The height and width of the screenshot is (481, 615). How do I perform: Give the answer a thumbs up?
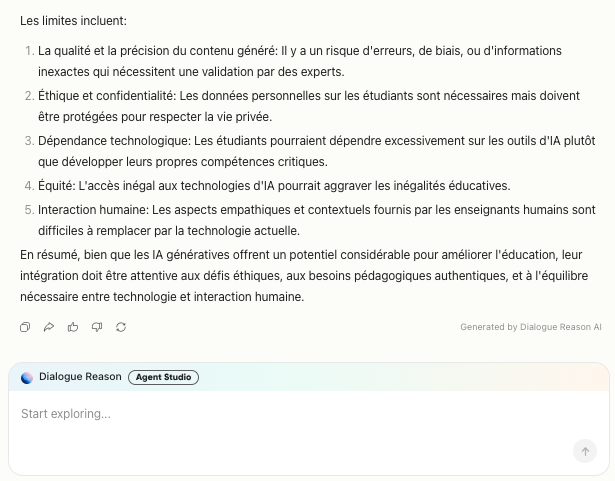coord(73,327)
